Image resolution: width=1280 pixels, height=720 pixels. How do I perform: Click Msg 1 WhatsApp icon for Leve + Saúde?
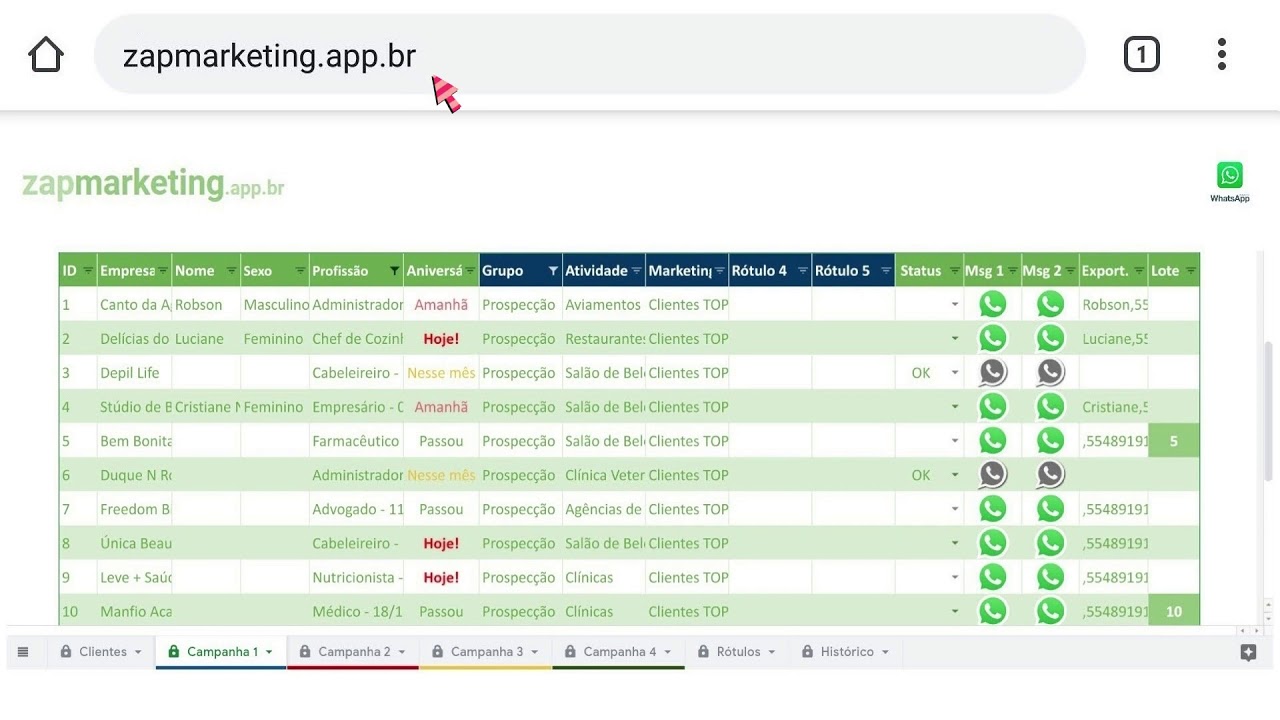pos(992,576)
